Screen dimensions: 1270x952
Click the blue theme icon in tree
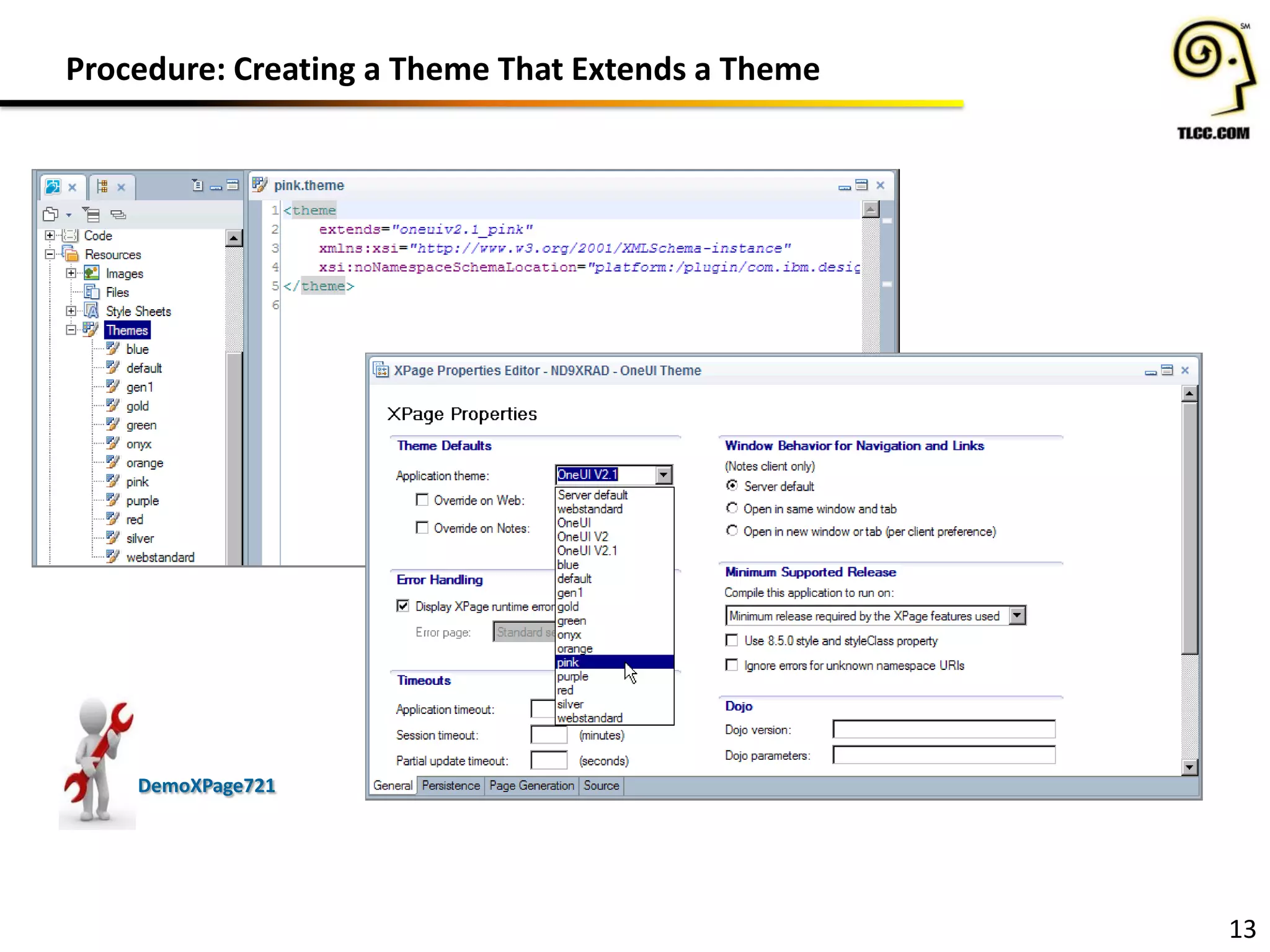tap(113, 348)
